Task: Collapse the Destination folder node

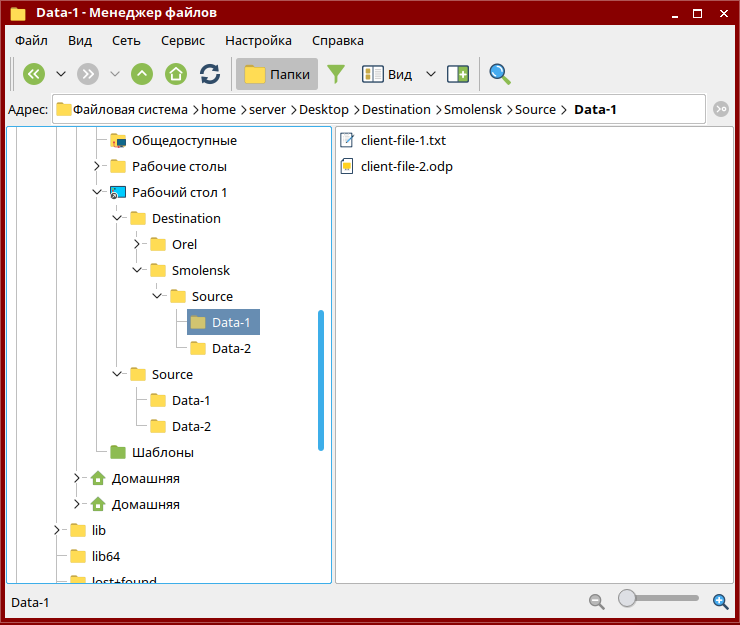Action: 117,218
